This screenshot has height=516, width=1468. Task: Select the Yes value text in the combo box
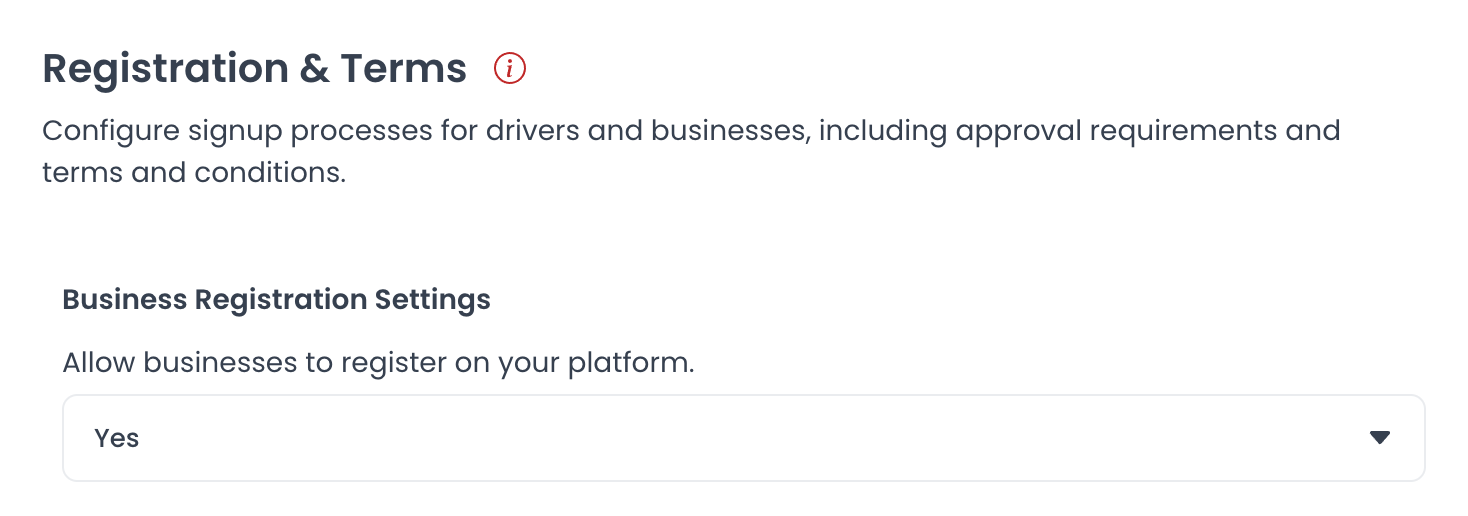117,438
